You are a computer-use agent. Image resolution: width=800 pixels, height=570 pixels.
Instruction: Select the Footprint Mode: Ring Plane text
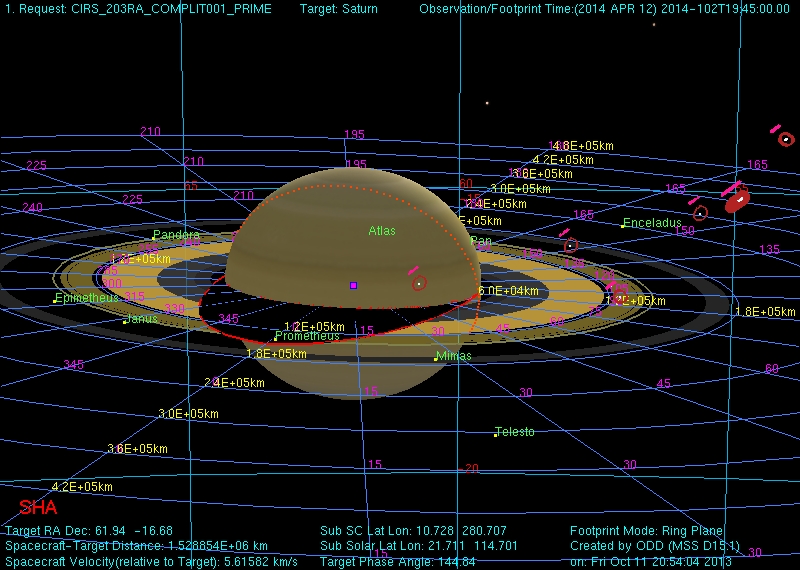pos(646,531)
